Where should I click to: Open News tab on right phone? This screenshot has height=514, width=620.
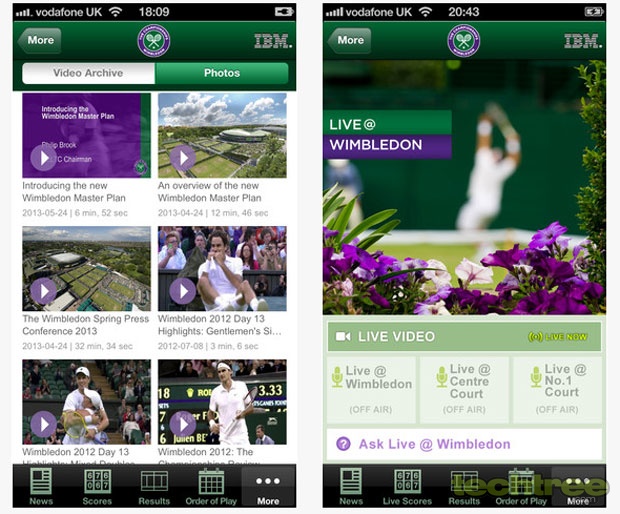point(351,487)
